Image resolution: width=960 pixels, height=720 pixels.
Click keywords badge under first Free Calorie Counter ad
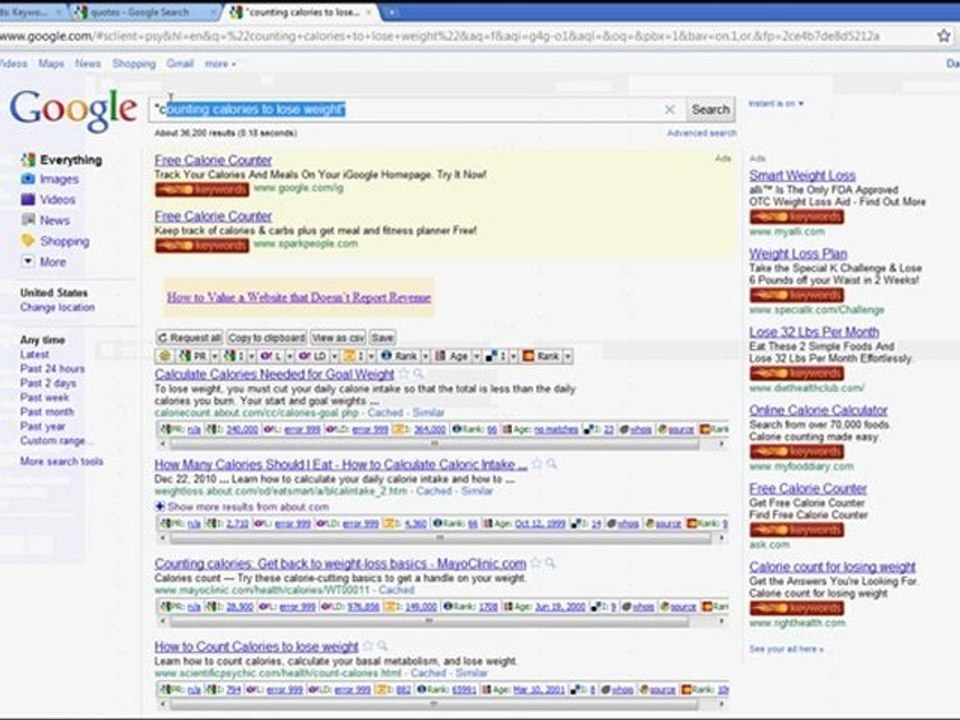(x=201, y=190)
